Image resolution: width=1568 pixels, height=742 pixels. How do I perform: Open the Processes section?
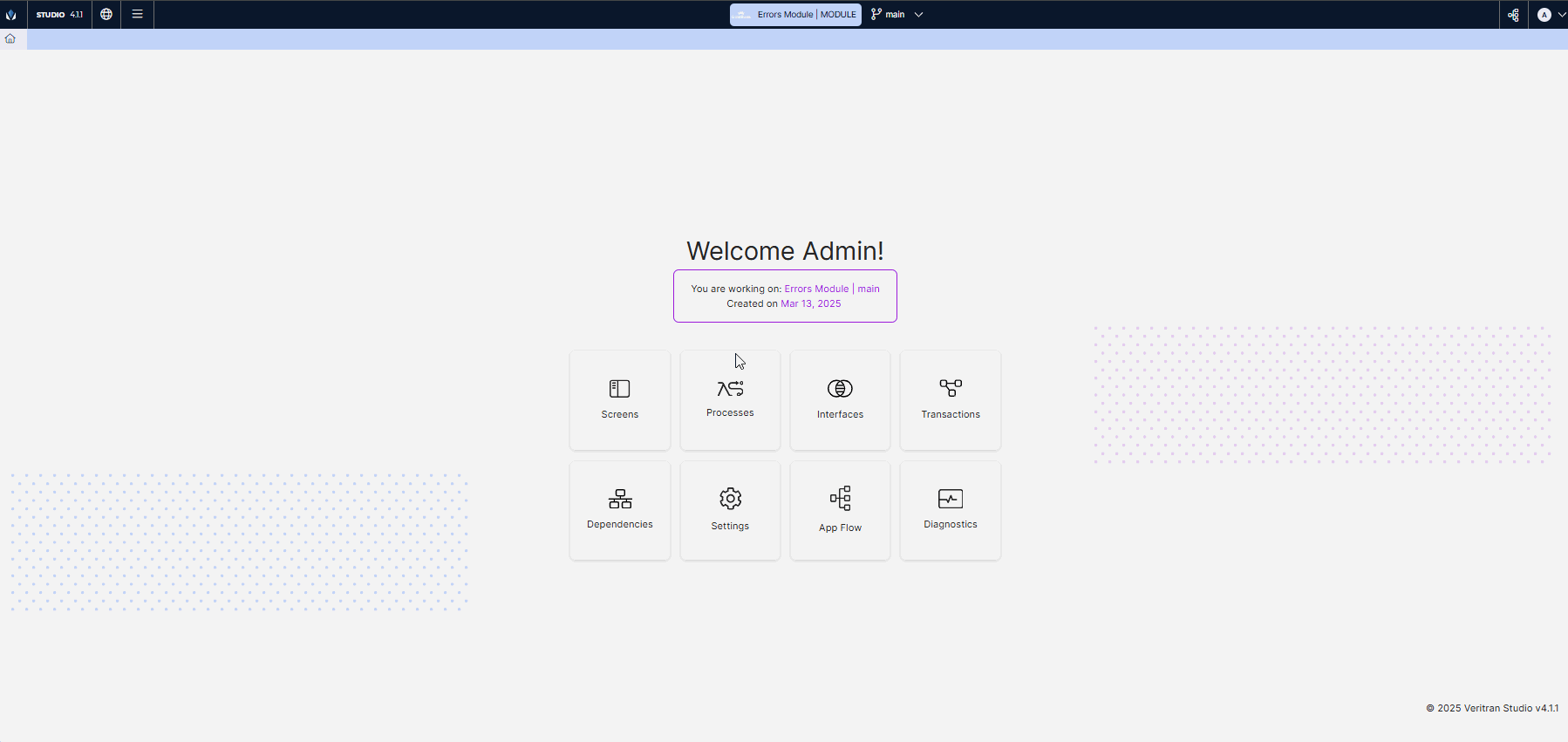pos(730,399)
